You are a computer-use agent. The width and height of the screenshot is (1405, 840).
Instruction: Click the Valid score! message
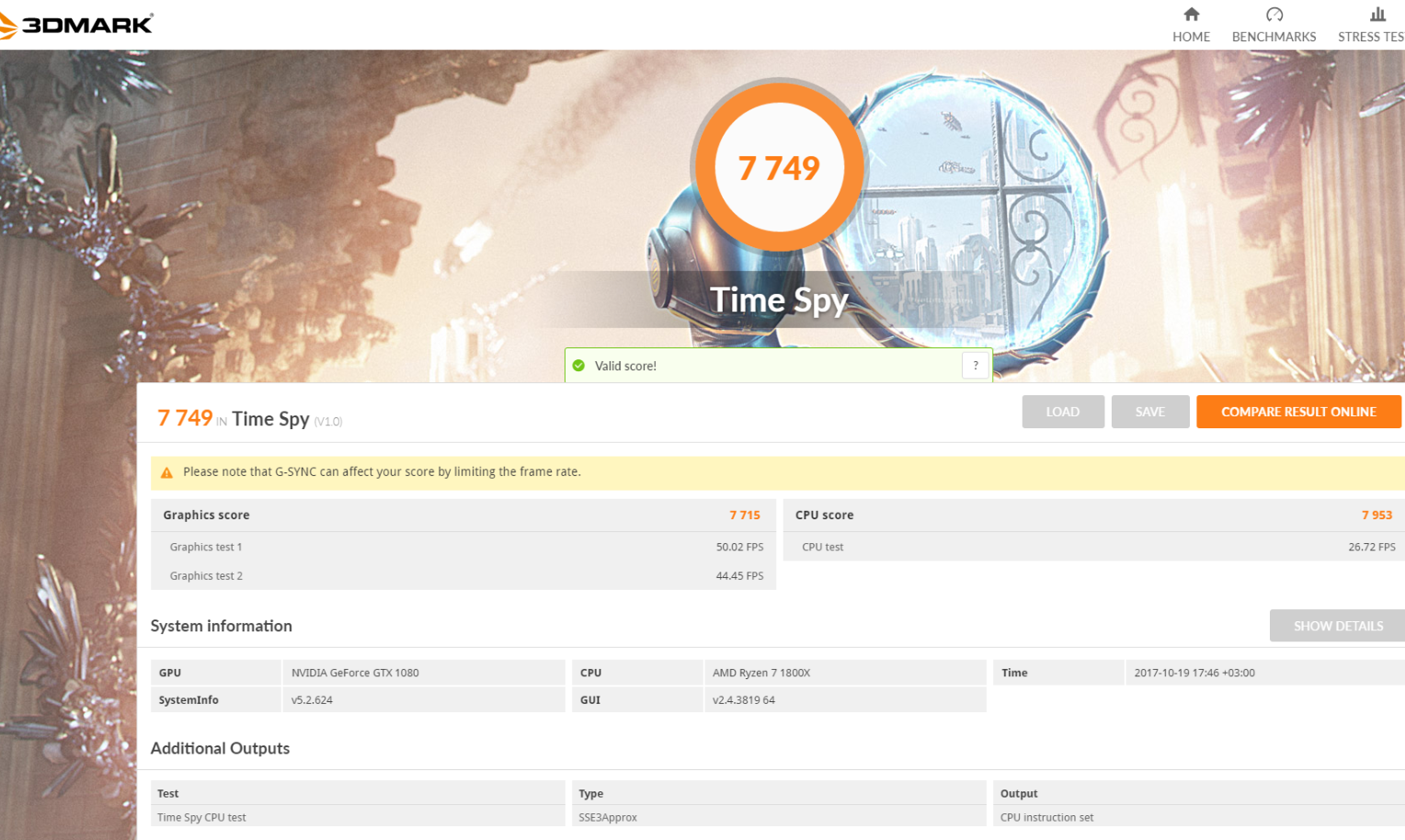[625, 366]
